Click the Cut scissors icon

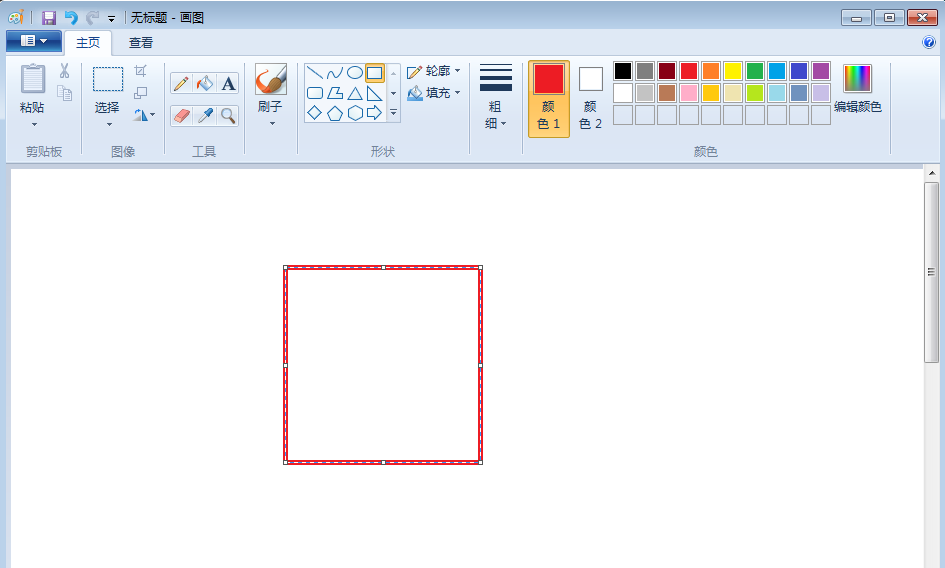(64, 71)
